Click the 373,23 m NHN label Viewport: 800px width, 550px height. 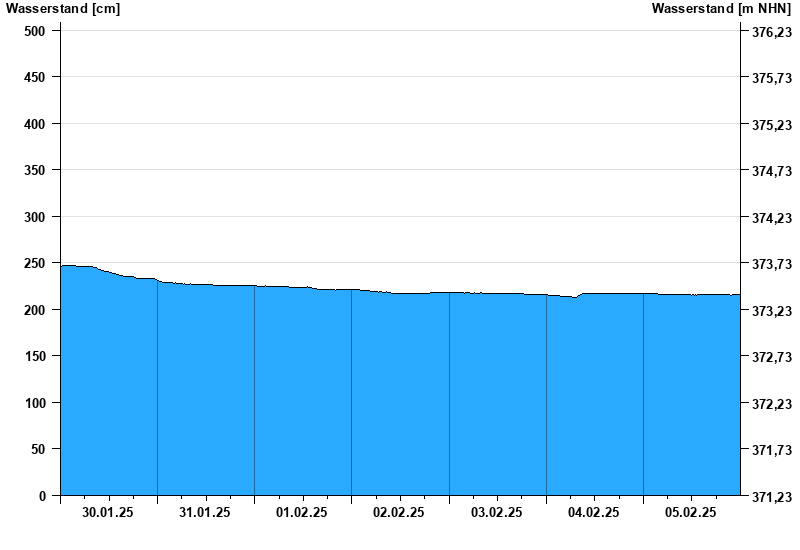point(772,311)
